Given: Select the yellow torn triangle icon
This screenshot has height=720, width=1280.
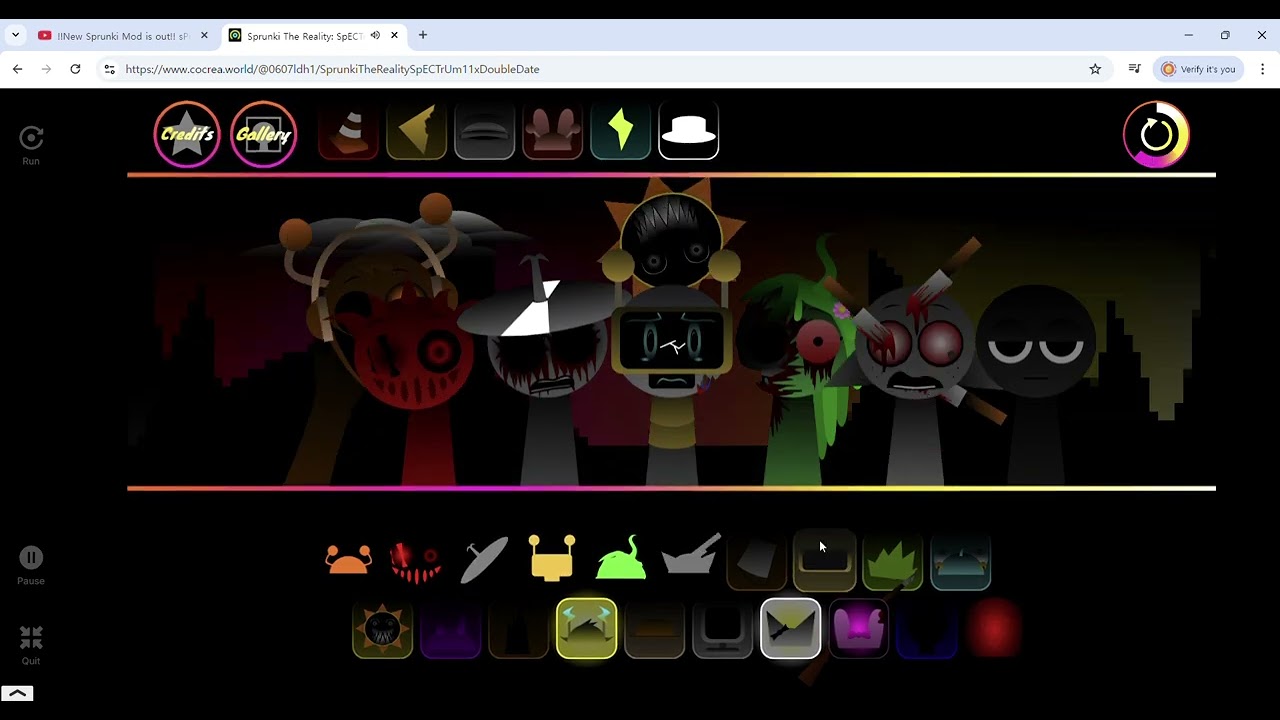Looking at the screenshot, I should pos(416,131).
